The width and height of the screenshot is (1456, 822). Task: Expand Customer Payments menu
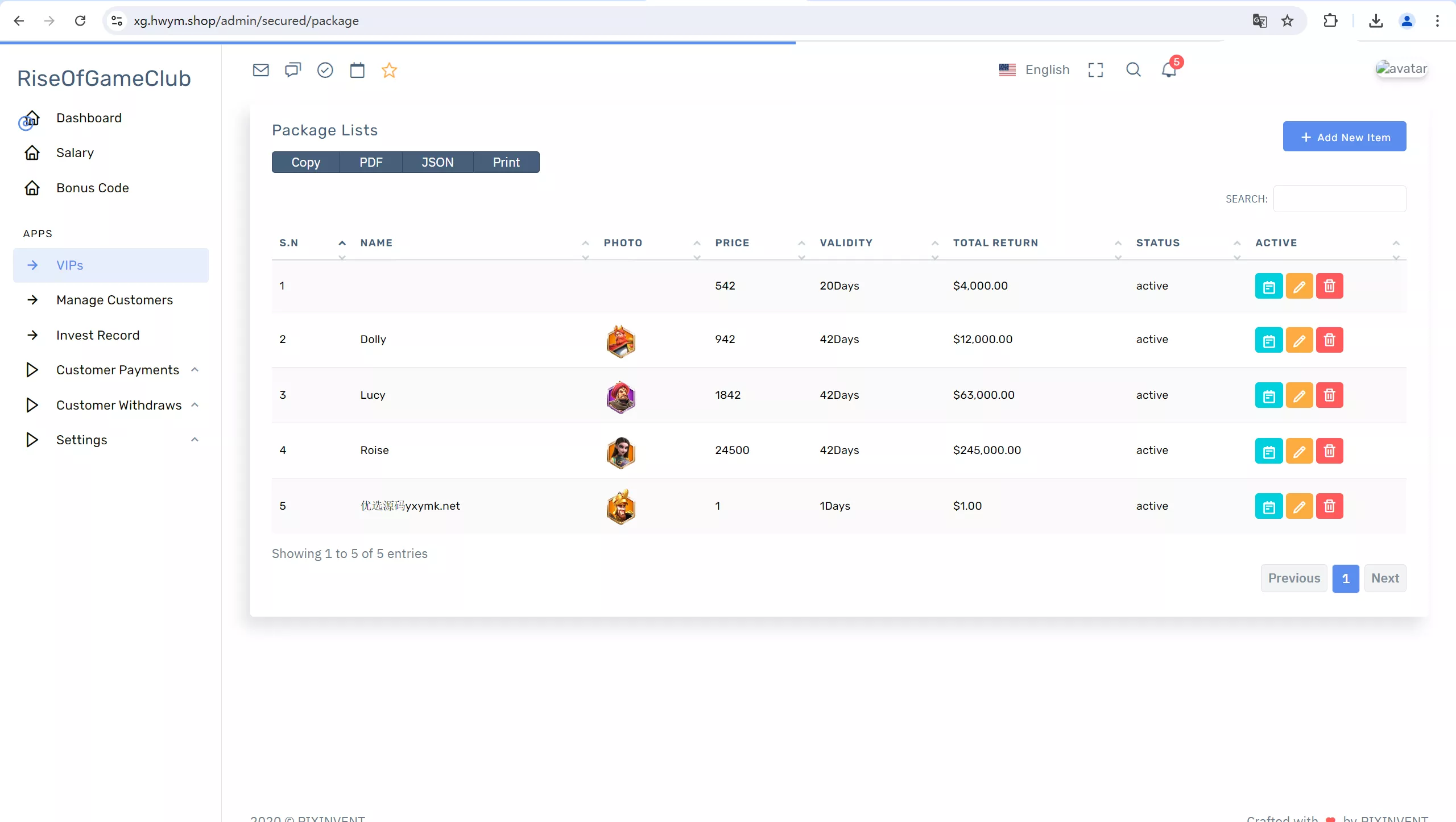pyautogui.click(x=118, y=370)
